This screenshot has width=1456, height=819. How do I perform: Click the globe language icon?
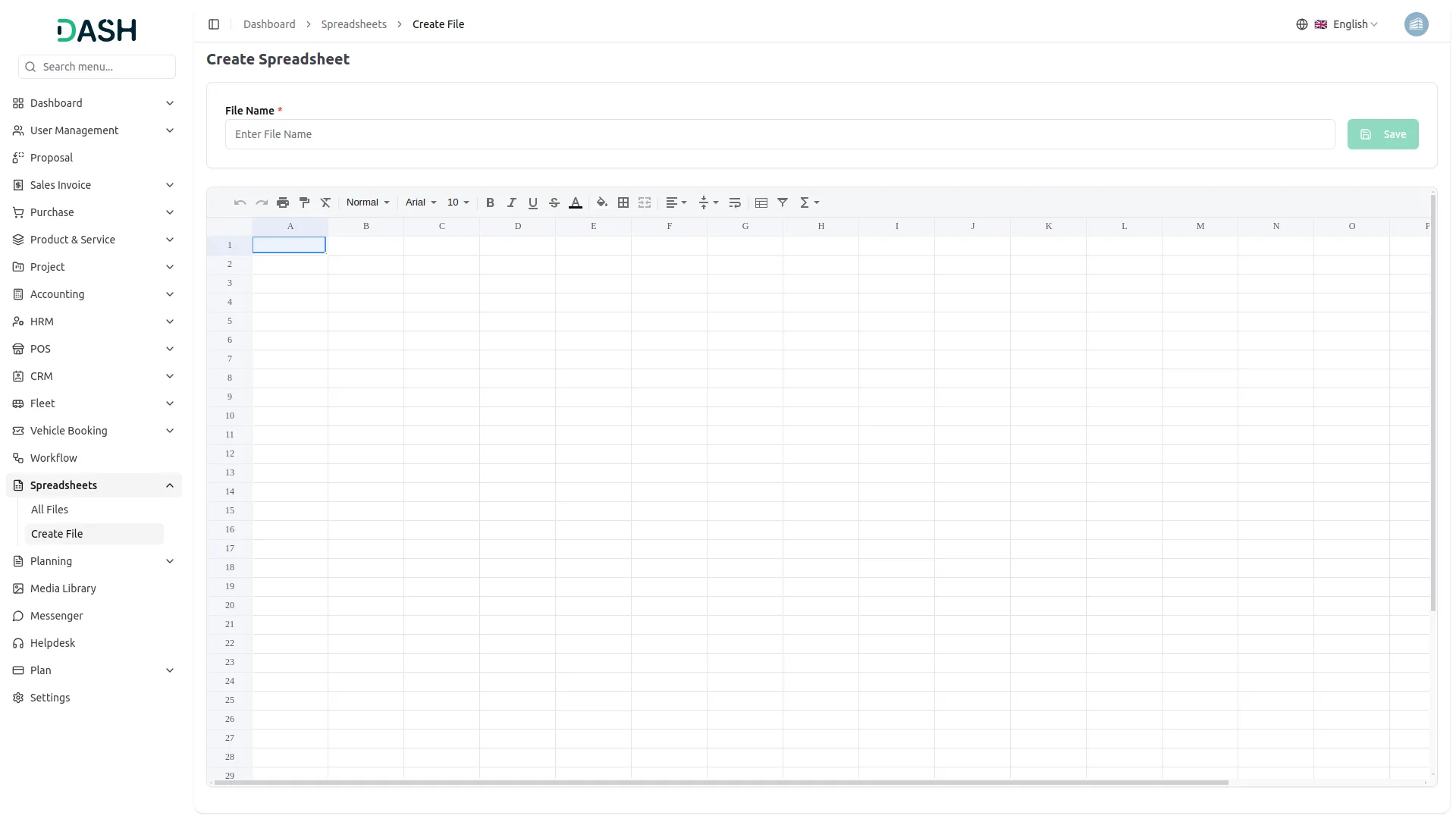tap(1302, 24)
